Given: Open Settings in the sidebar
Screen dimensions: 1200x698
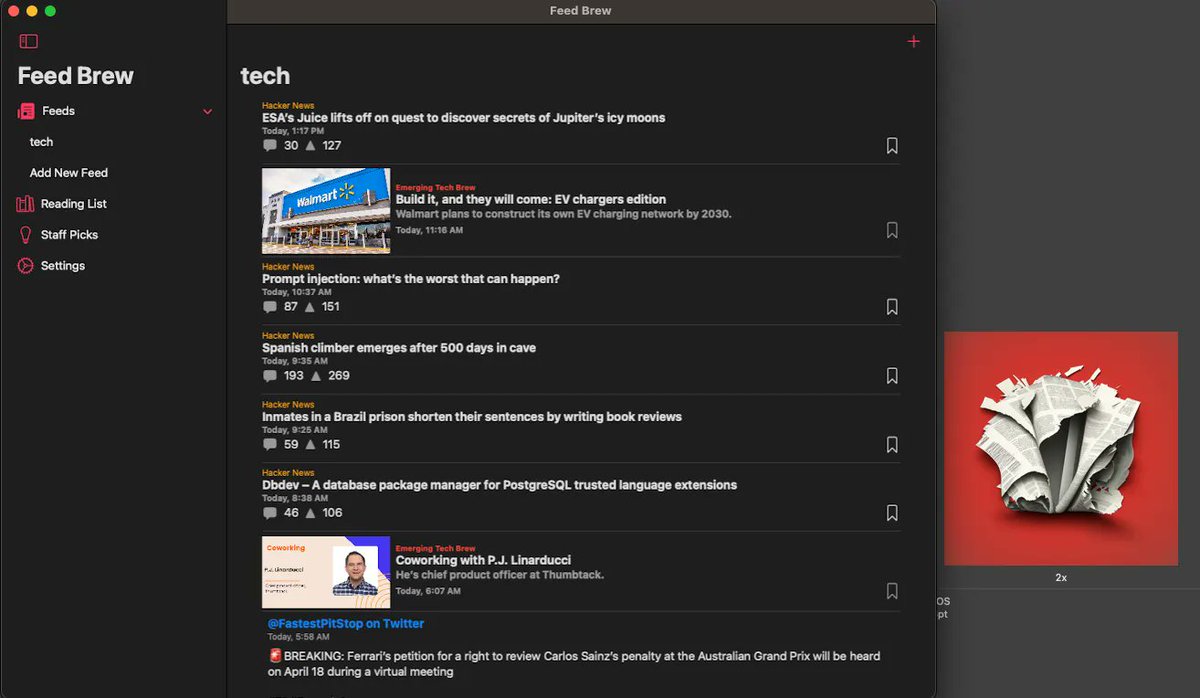Looking at the screenshot, I should pyautogui.click(x=63, y=266).
